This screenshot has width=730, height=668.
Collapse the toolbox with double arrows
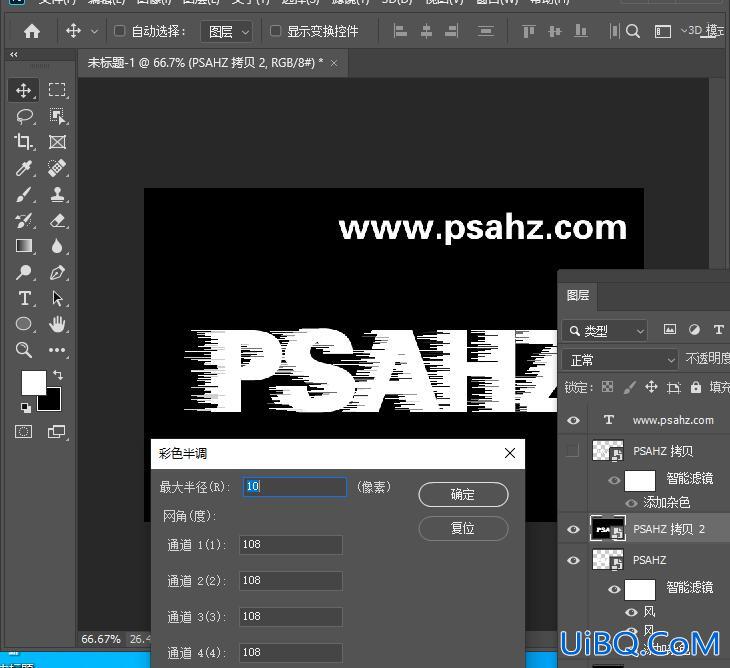click(14, 54)
